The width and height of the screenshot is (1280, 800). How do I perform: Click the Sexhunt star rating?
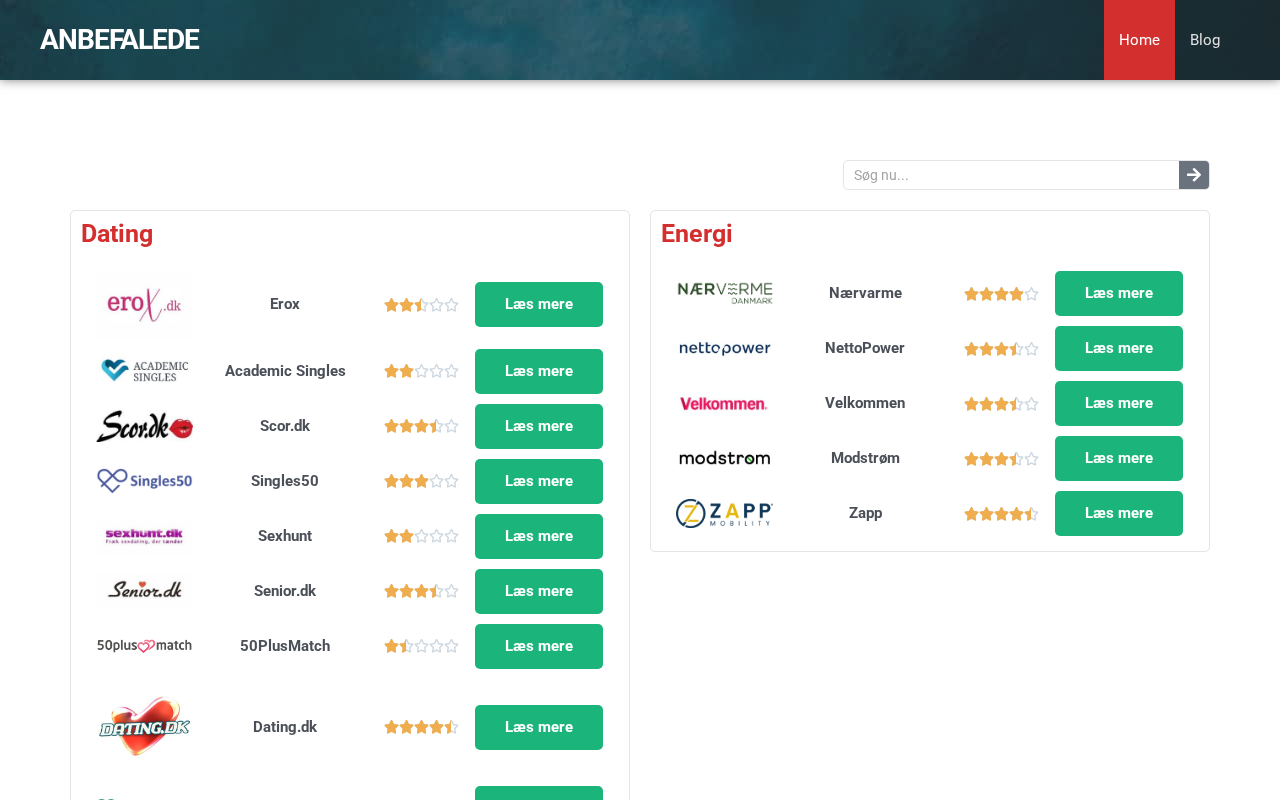tap(421, 537)
